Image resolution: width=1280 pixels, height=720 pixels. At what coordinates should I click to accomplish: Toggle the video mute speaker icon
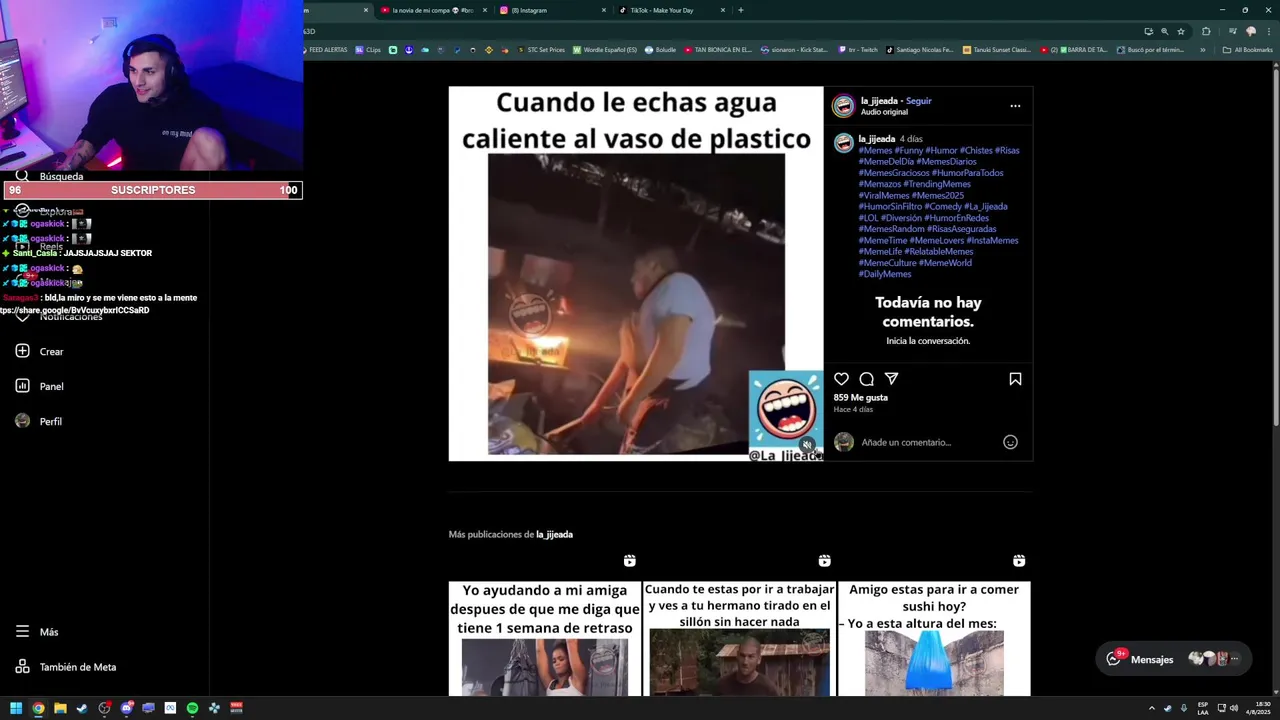click(x=807, y=446)
